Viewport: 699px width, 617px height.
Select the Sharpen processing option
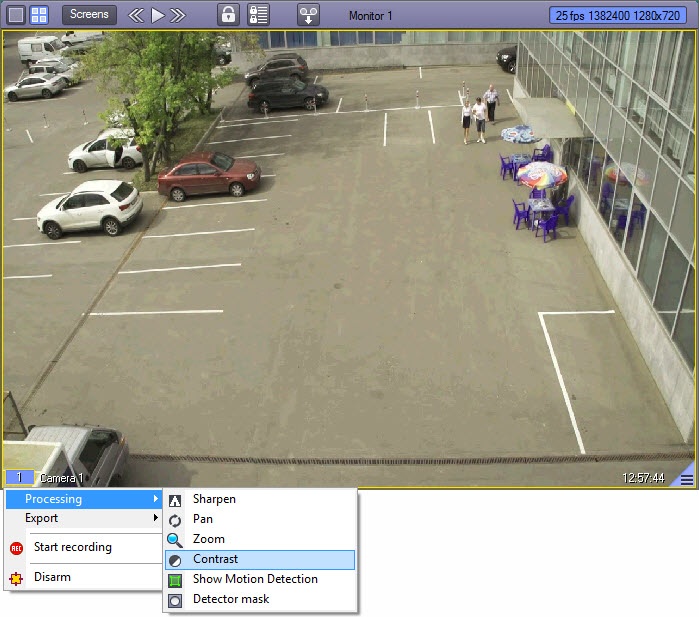point(214,499)
